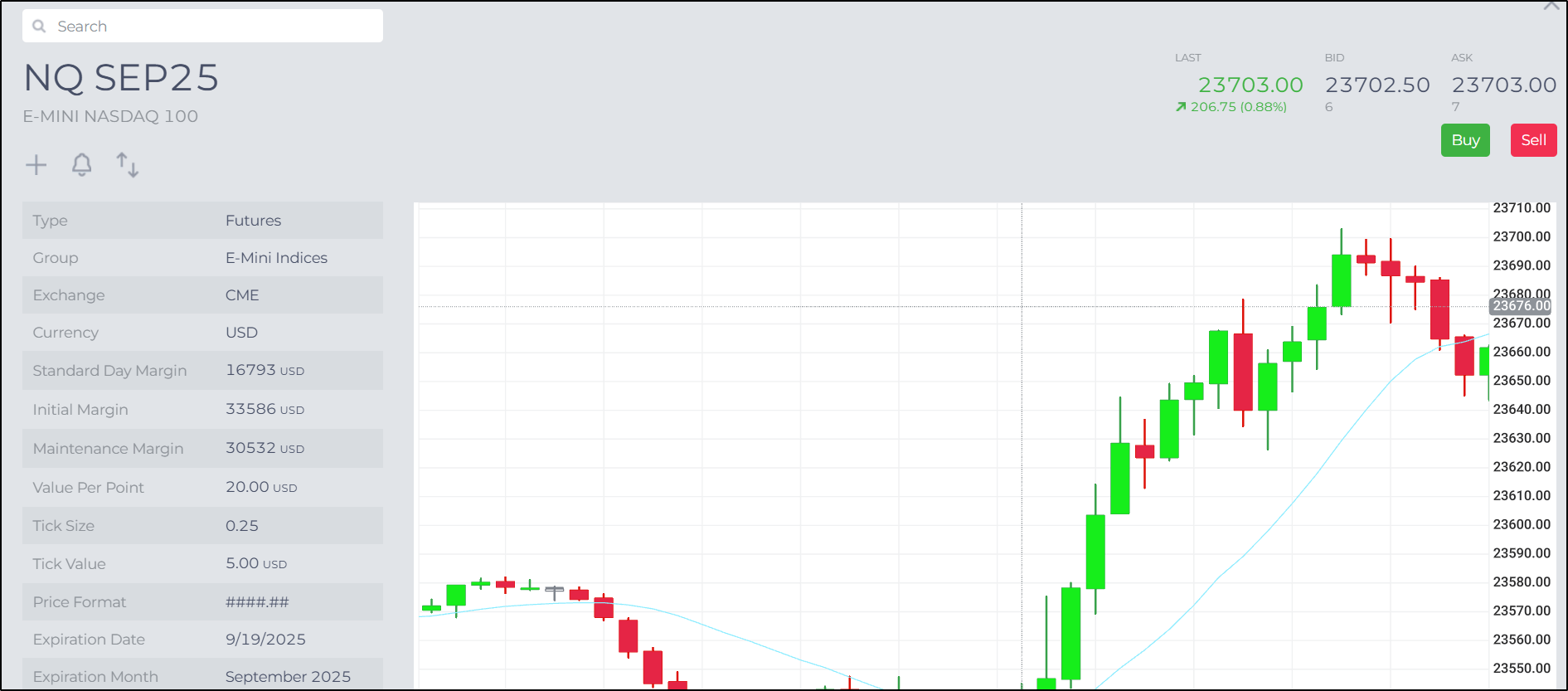Click the red Sell button
The image size is (1568, 691).
tap(1533, 140)
